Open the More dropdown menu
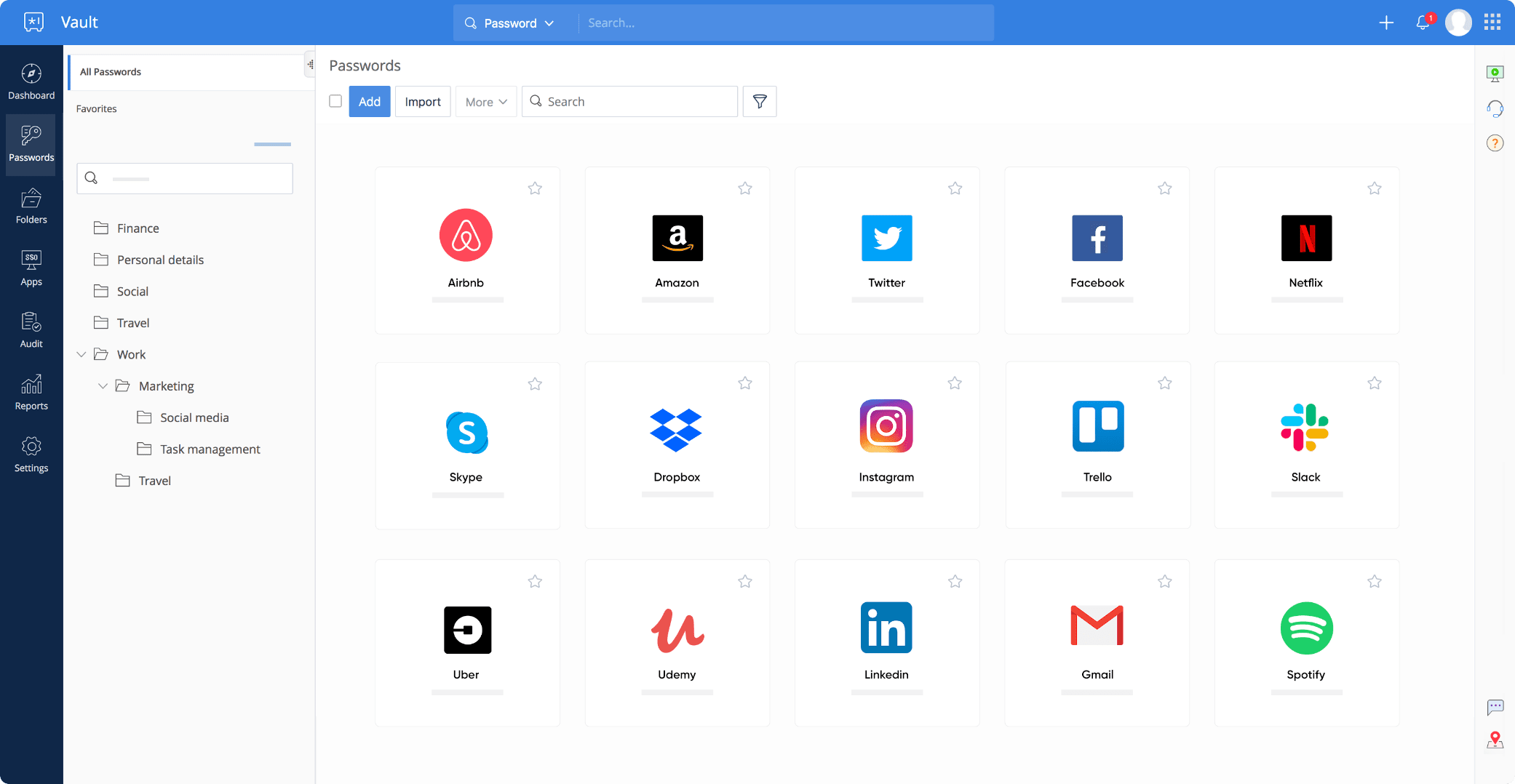The height and width of the screenshot is (784, 1515). coord(486,102)
